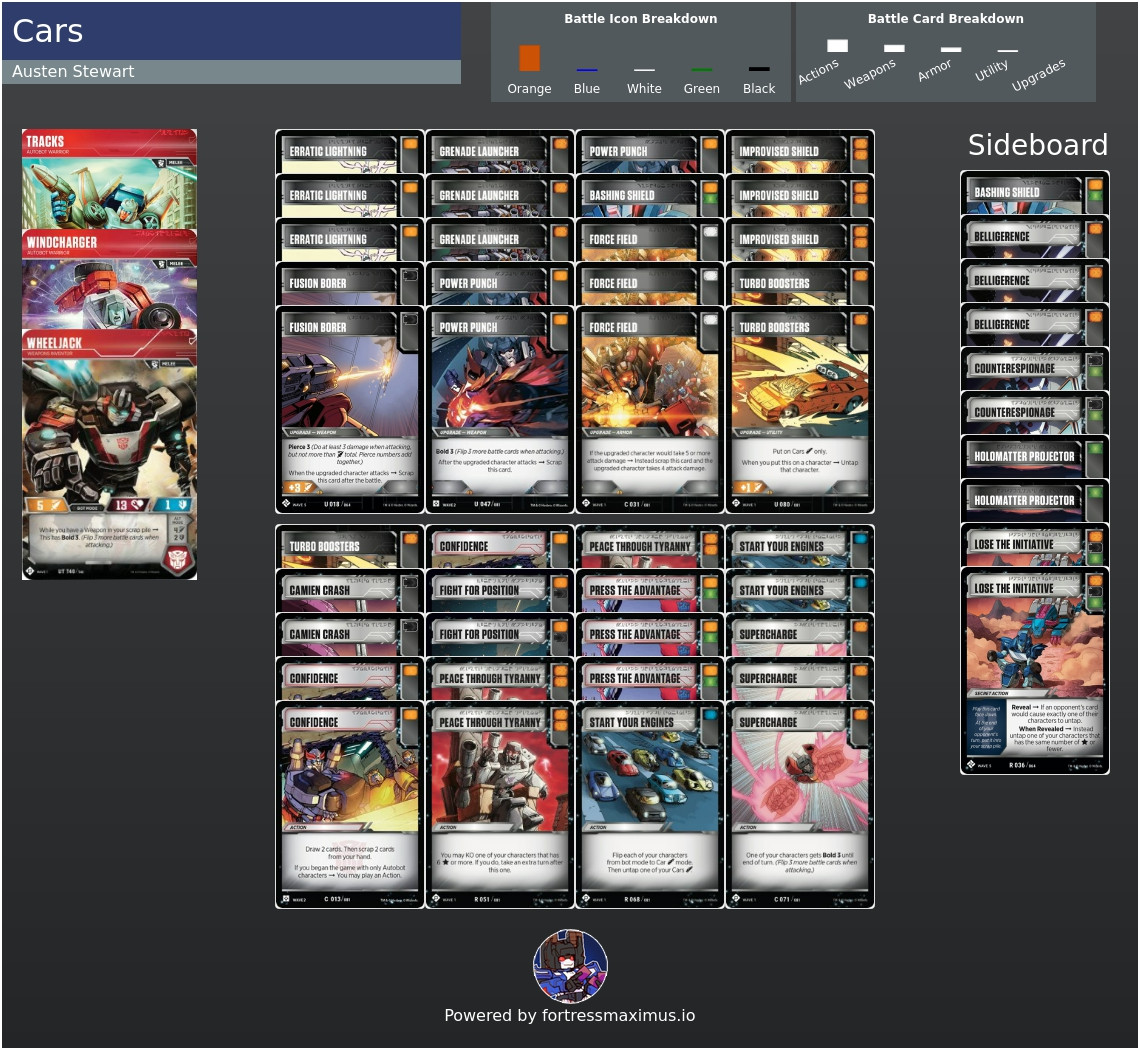
Task: Click the author name 'Austen Stewart'
Action: (x=73, y=71)
